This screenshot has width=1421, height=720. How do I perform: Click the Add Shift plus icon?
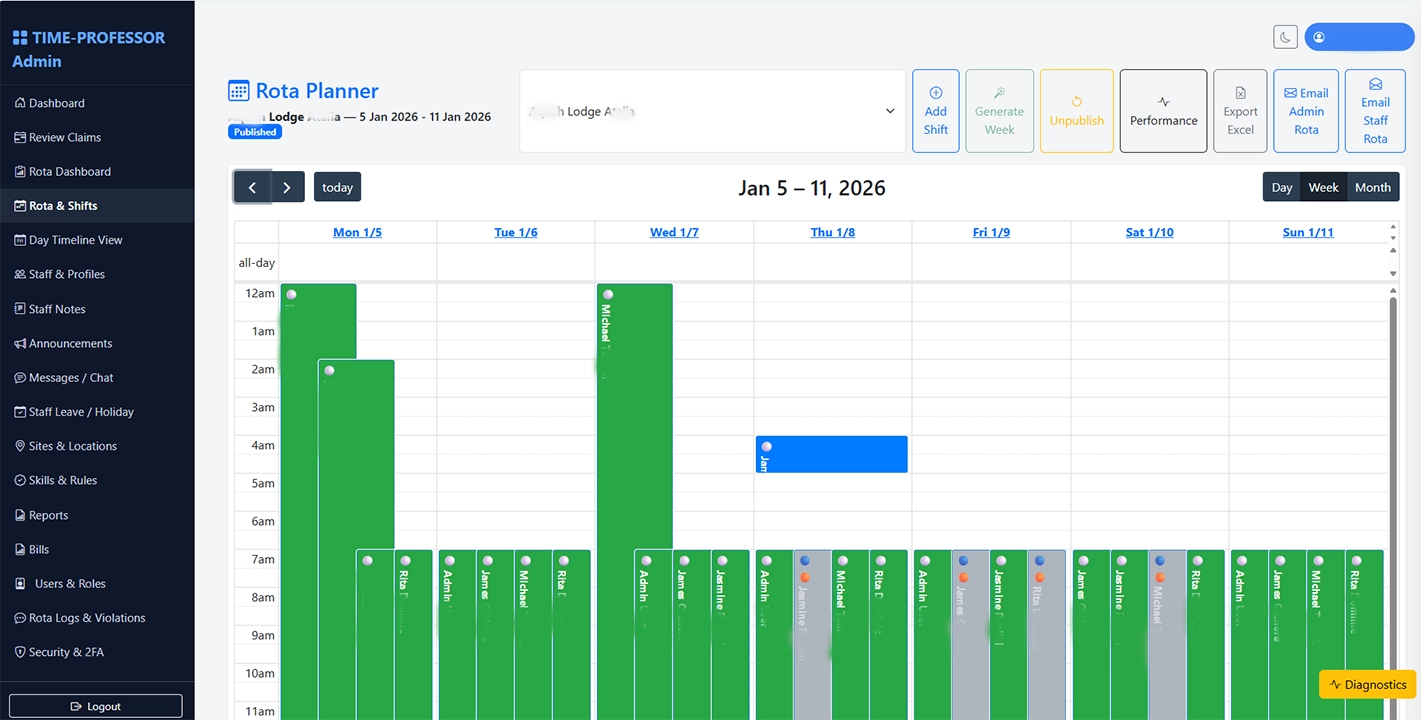(936, 93)
